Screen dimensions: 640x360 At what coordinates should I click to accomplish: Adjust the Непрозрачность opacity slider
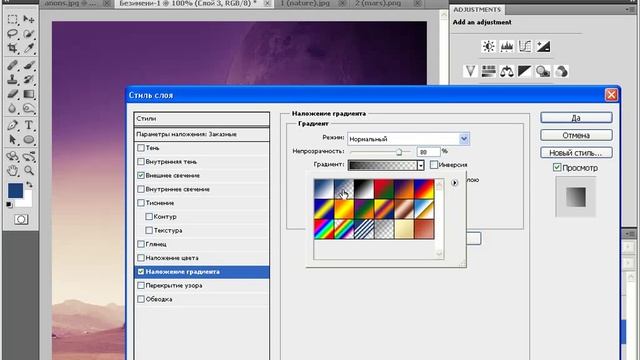(399, 152)
